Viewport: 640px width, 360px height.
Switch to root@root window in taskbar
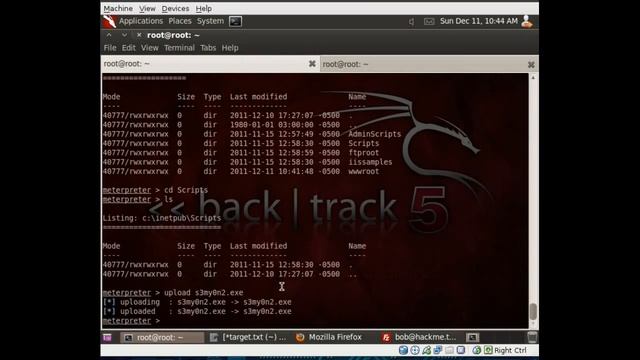click(162, 337)
